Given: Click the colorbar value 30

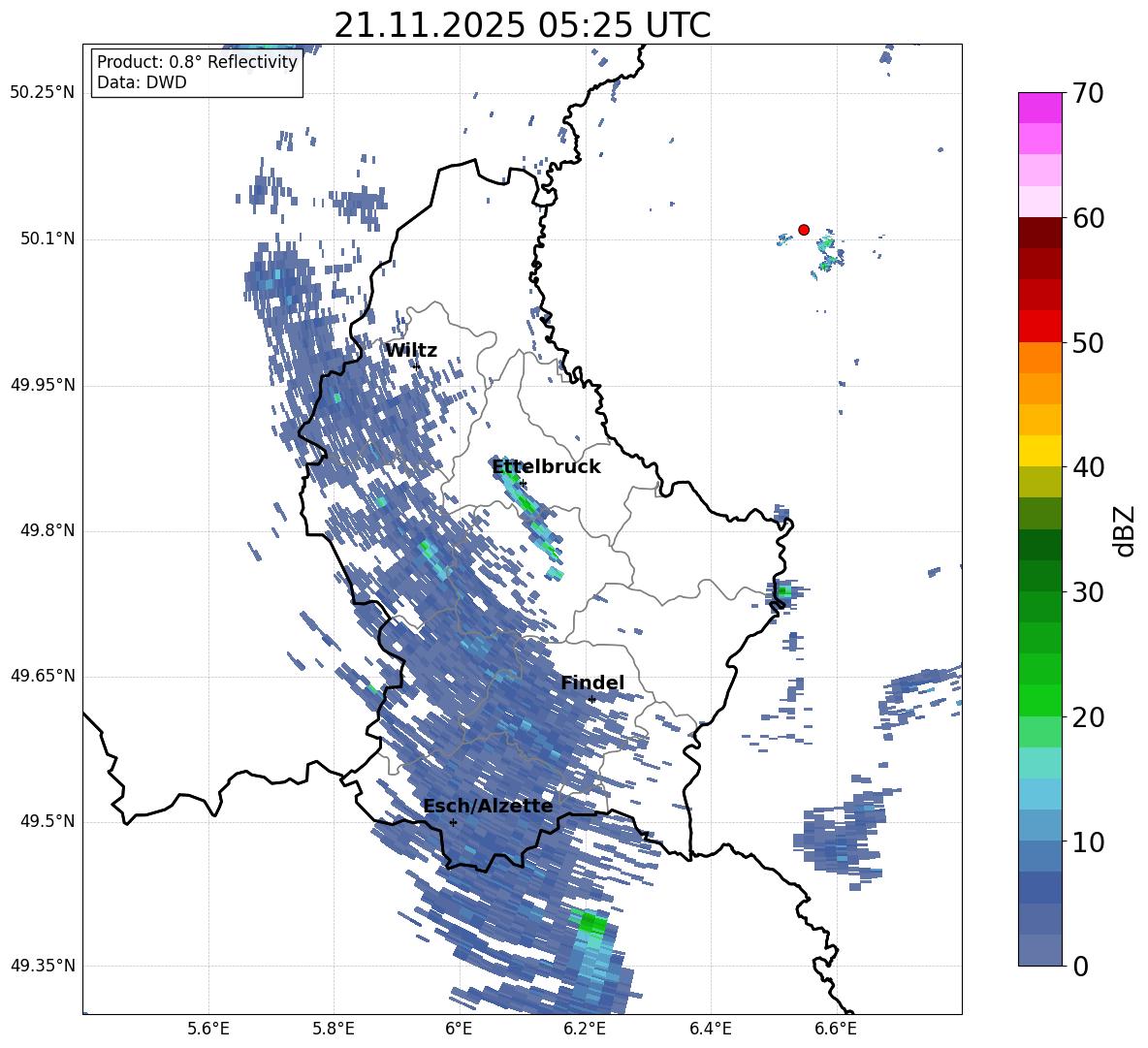Looking at the screenshot, I should click(1088, 592).
